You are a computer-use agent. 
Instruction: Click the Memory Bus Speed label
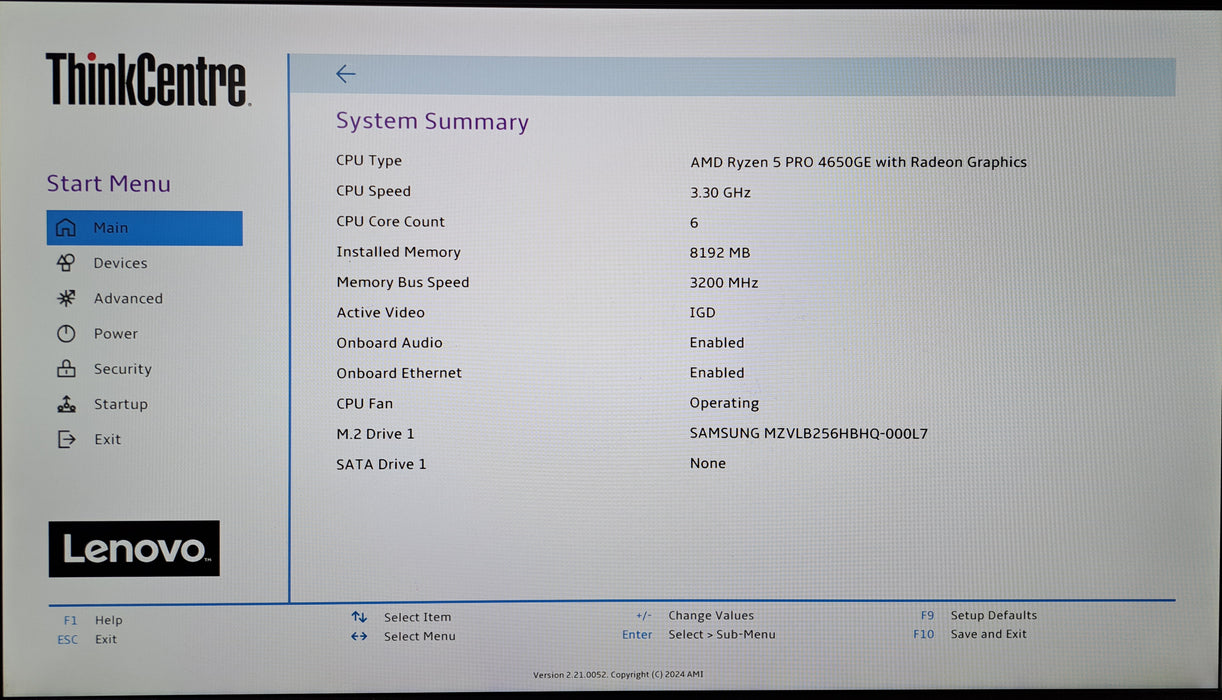pos(403,282)
